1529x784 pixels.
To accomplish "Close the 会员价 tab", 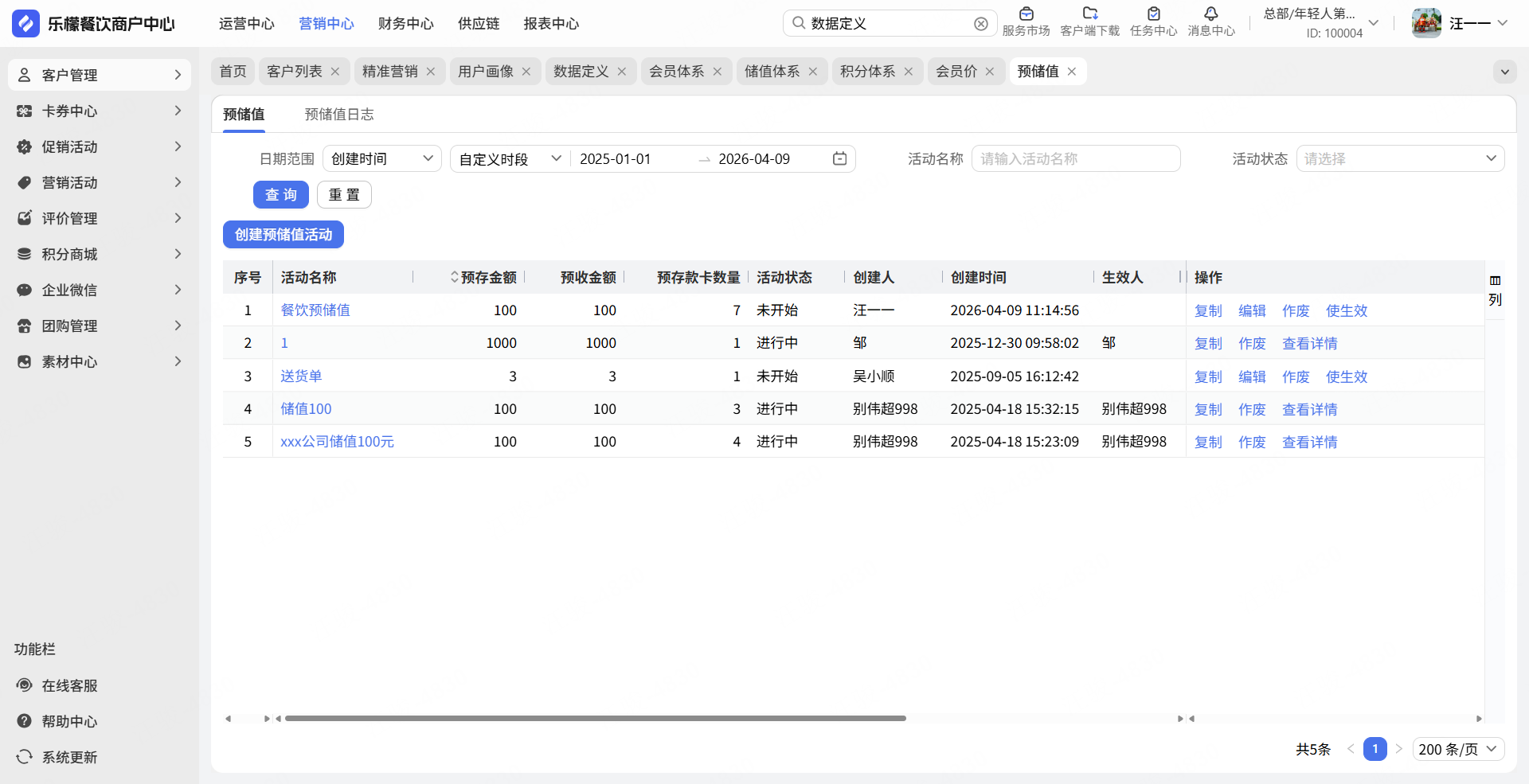I will (990, 72).
